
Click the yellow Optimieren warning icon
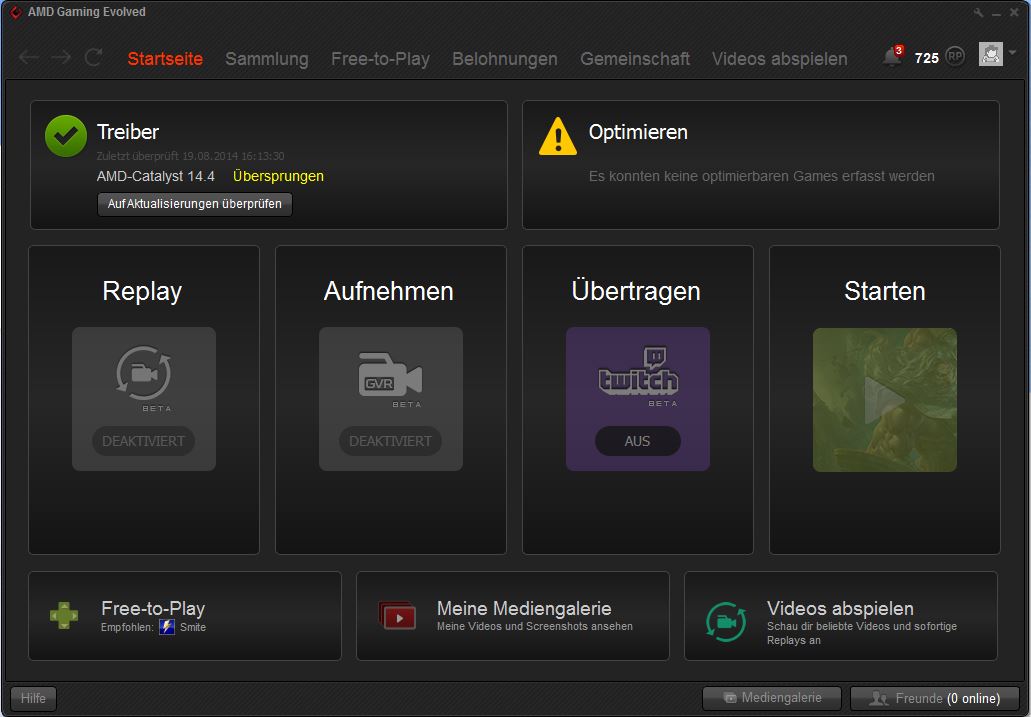(558, 136)
